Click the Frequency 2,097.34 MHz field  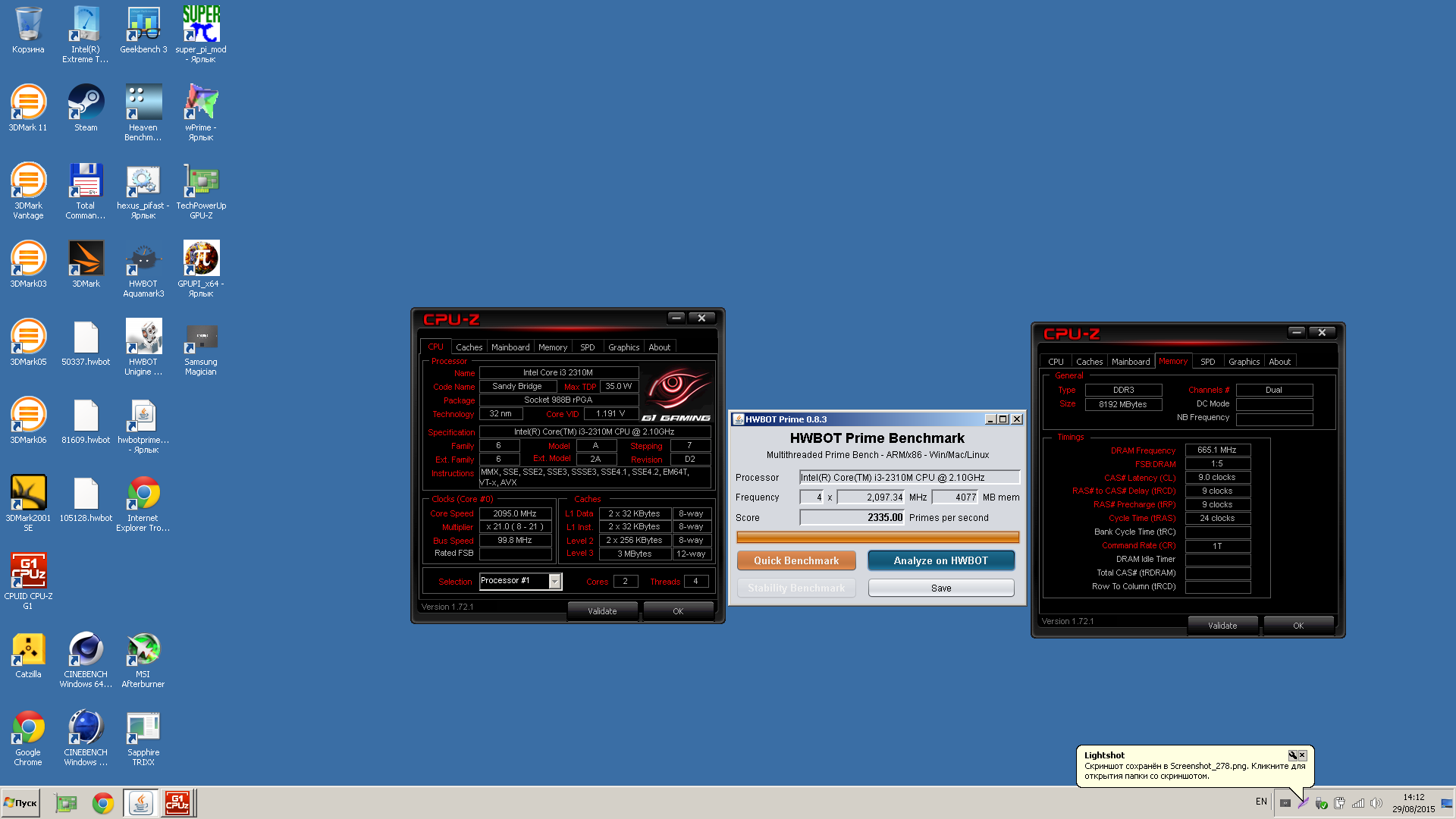871,497
